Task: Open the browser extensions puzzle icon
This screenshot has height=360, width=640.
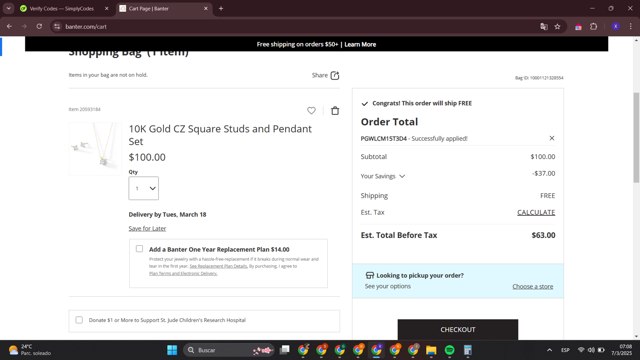Action: [x=593, y=27]
